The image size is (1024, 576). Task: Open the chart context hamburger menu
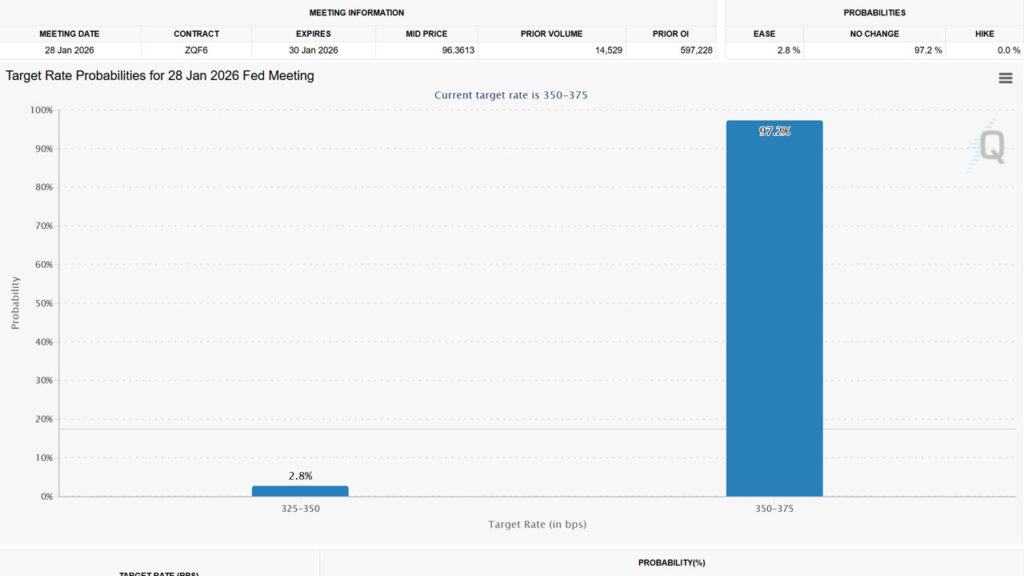(1005, 78)
